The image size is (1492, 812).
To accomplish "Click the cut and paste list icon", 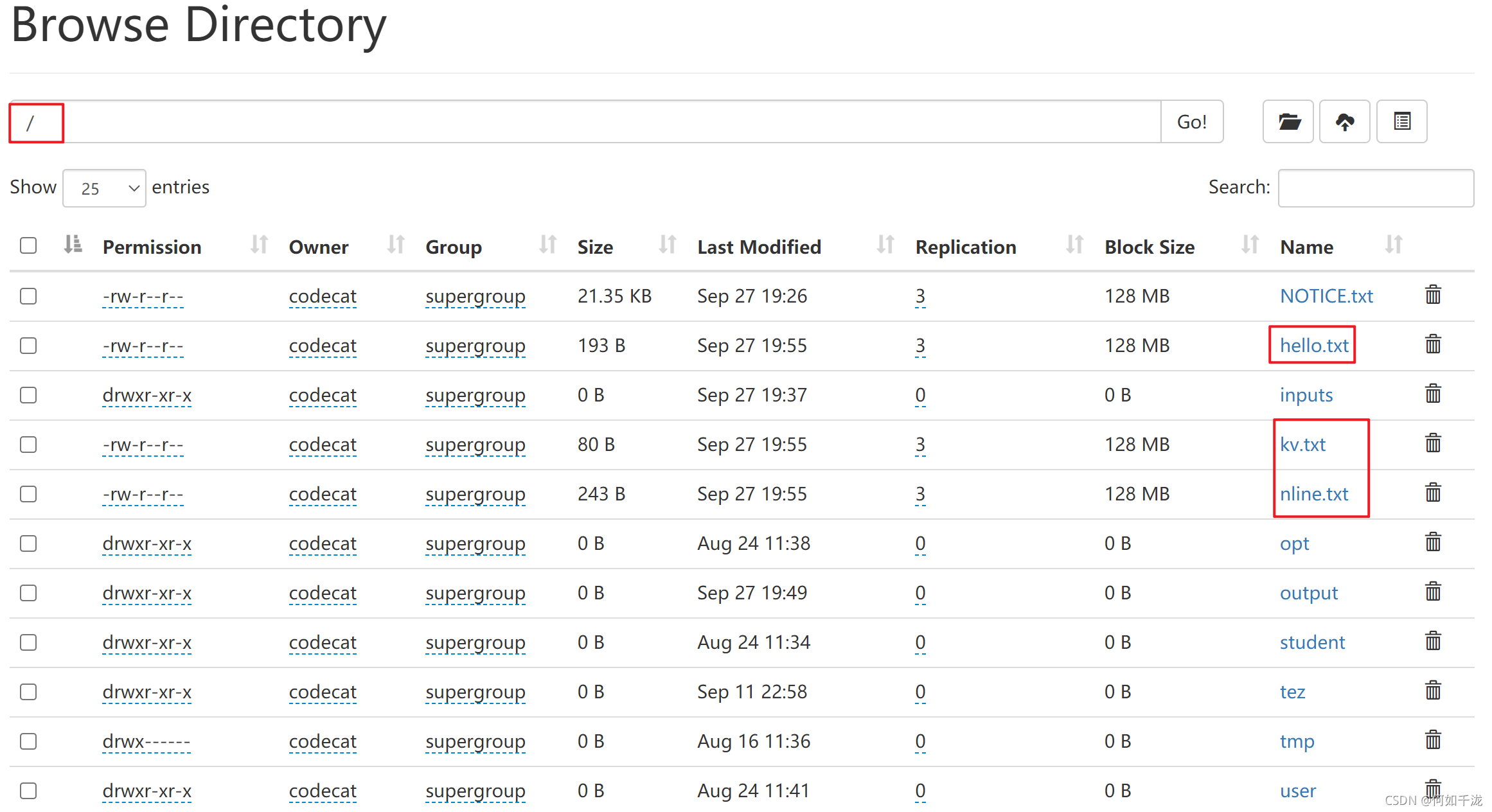I will (1402, 121).
